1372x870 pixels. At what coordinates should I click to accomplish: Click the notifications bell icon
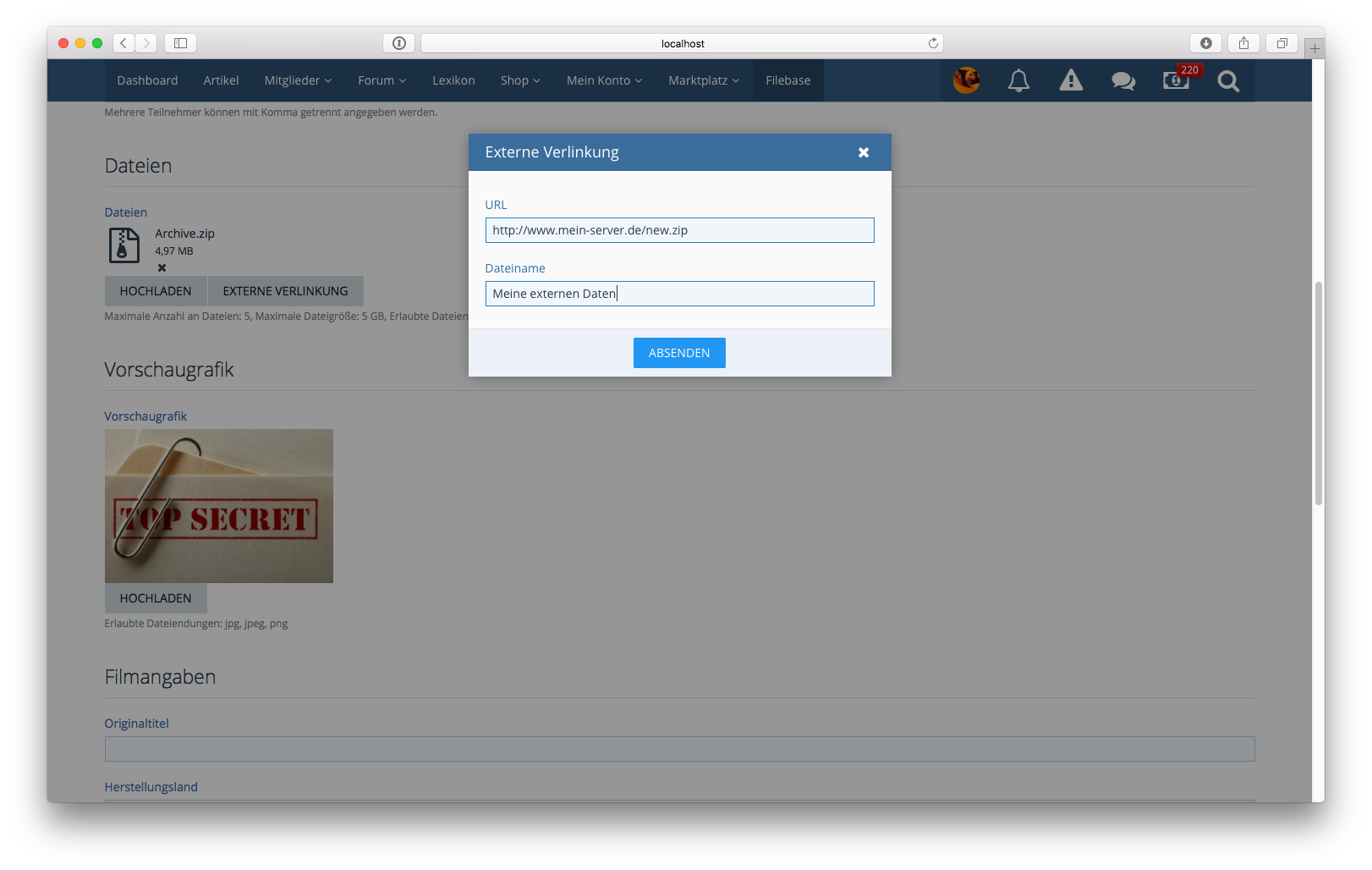tap(1018, 80)
